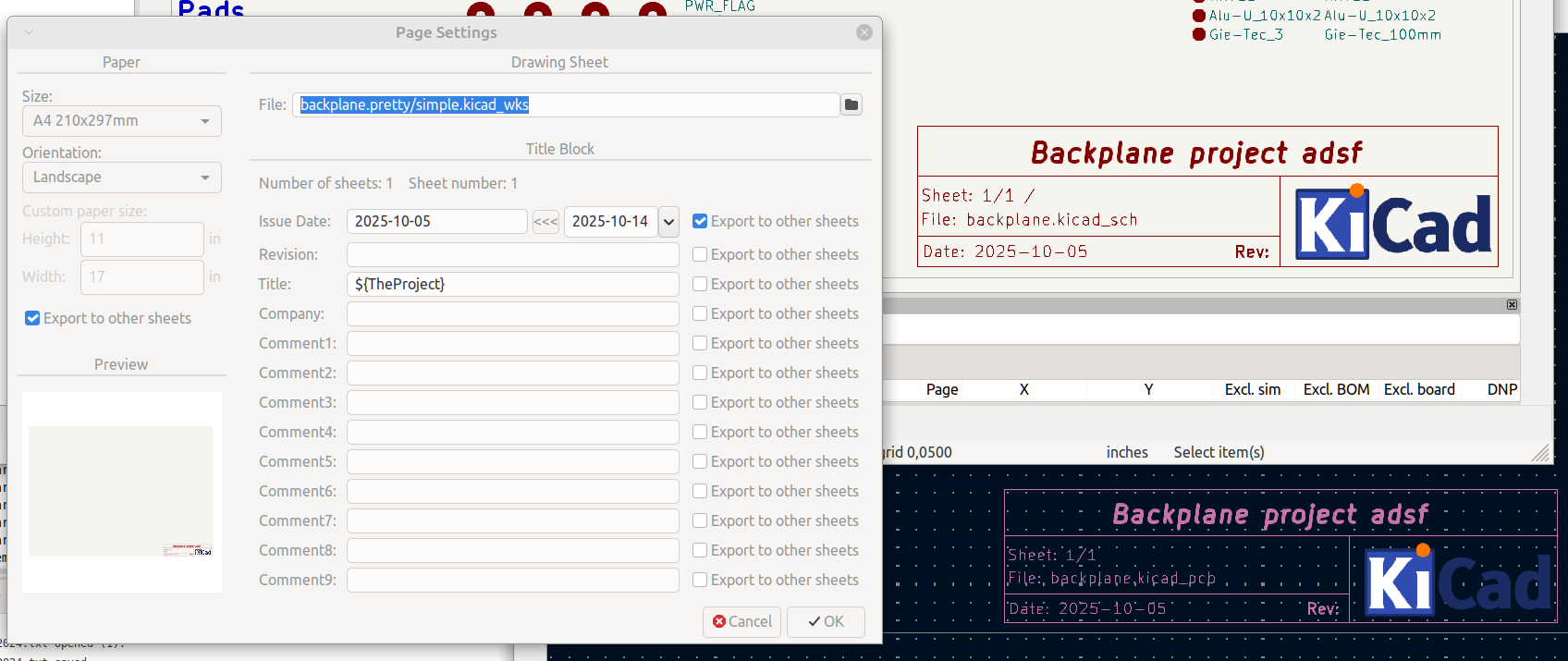Click the Company text field
Screen dimensions: 1568x661
pos(512,314)
